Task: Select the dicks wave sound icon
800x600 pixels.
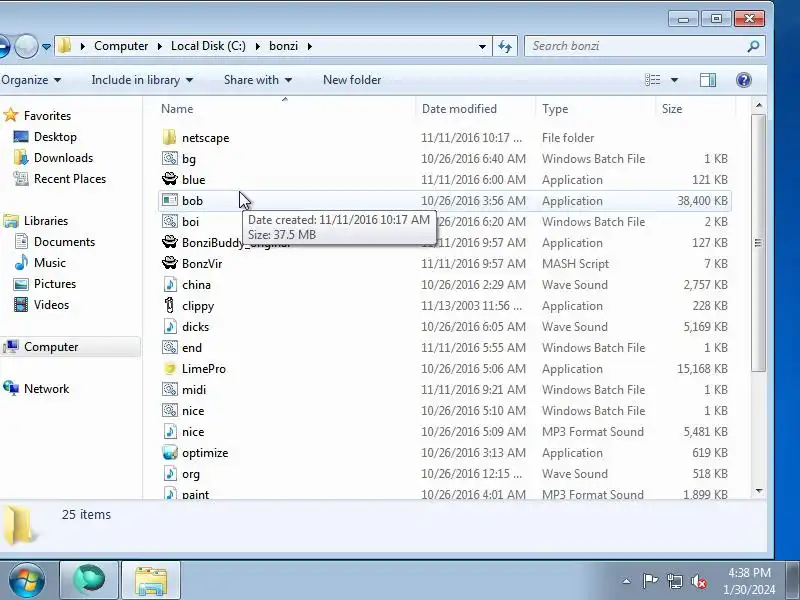Action: click(169, 327)
